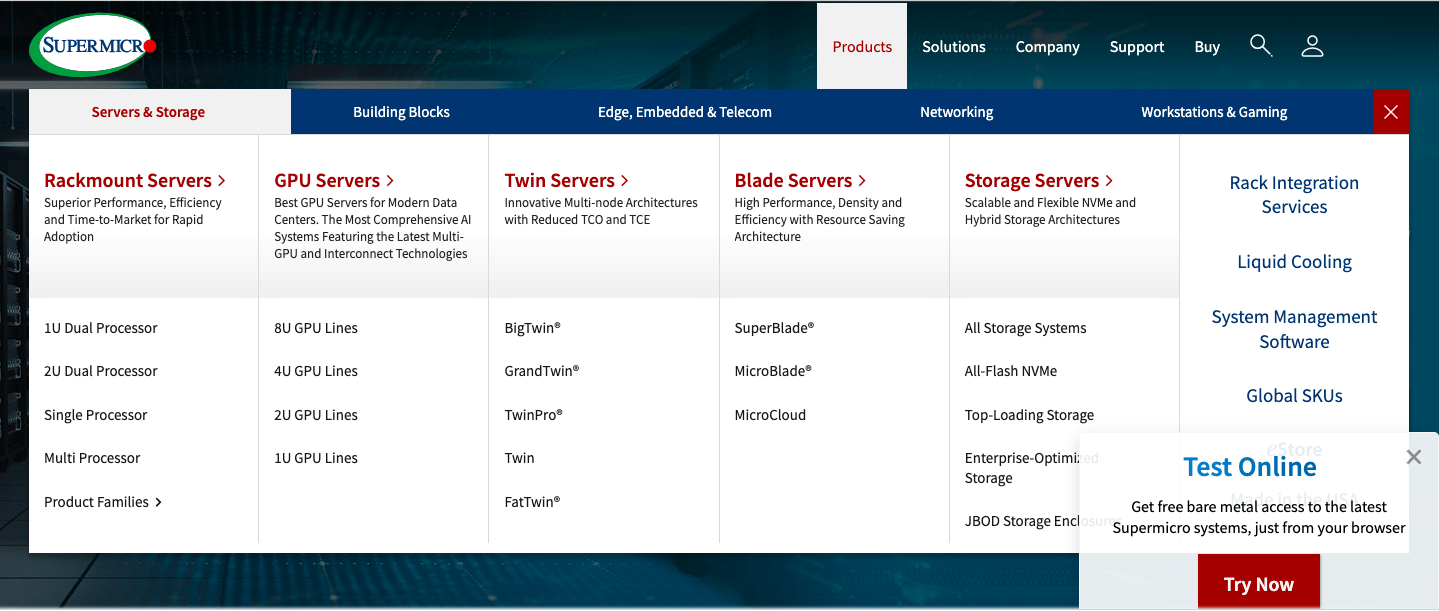Select All-Flash NVMe storage option
The width and height of the screenshot is (1439, 611).
(x=1012, y=370)
